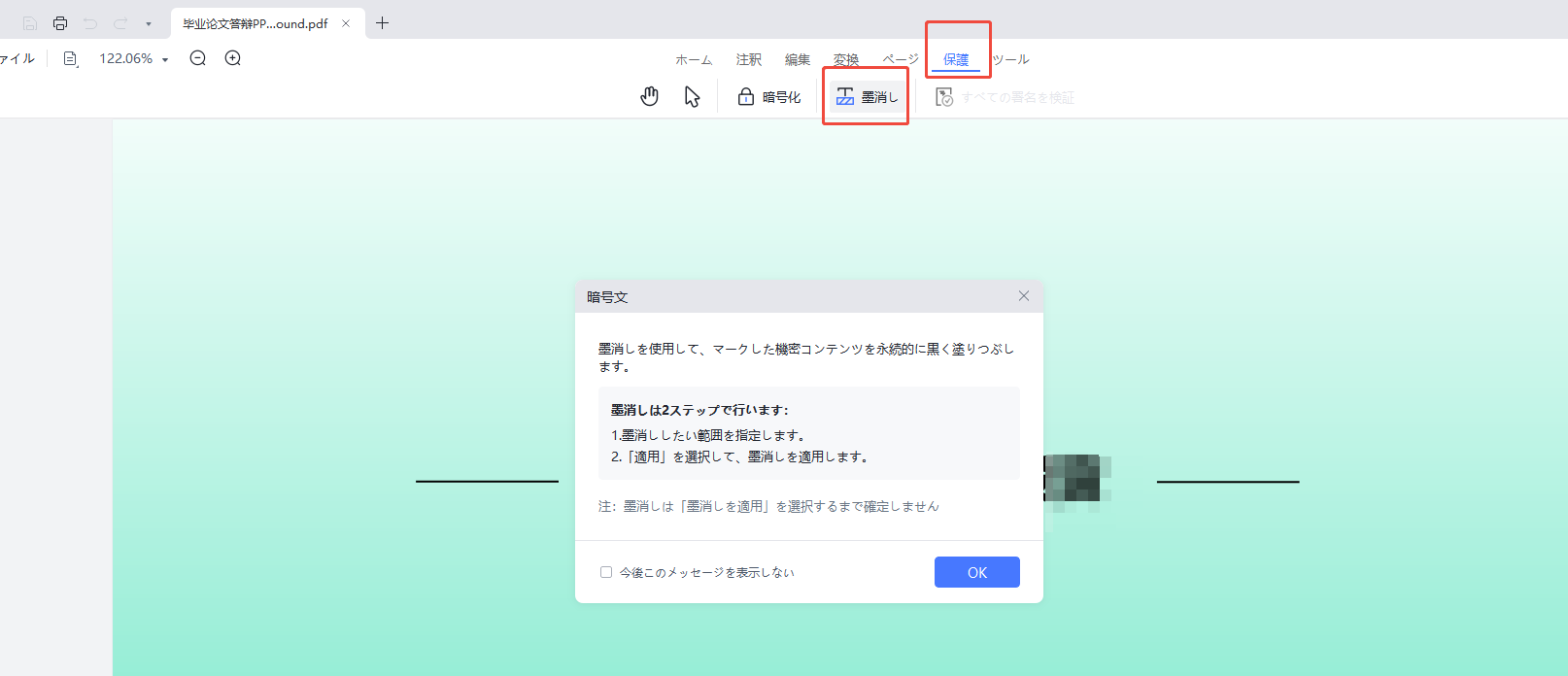Close the 毕业论文答辩PP...ound.pdf tab
1568x676 pixels.
coord(346,23)
